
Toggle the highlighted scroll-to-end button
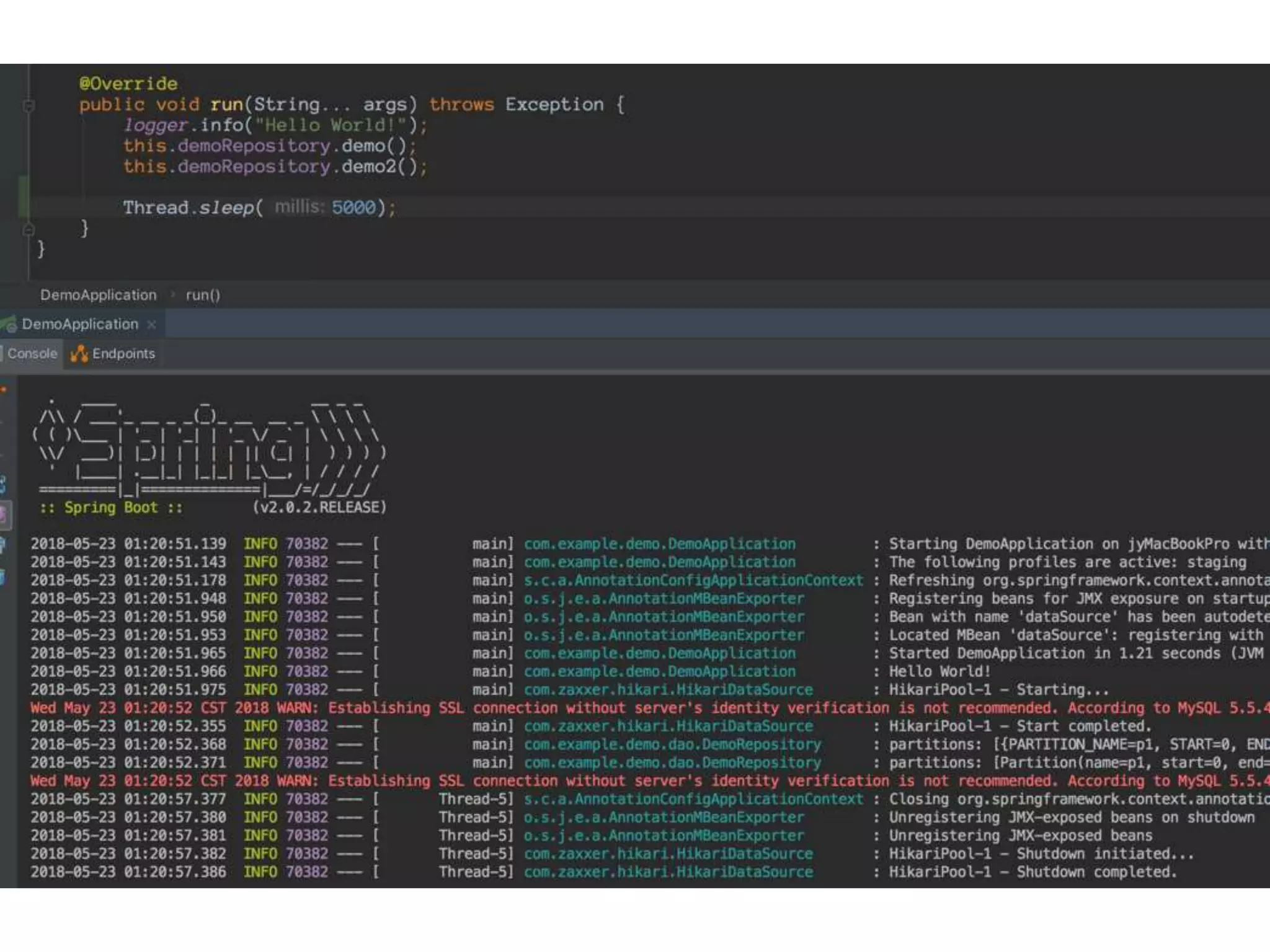[4, 514]
